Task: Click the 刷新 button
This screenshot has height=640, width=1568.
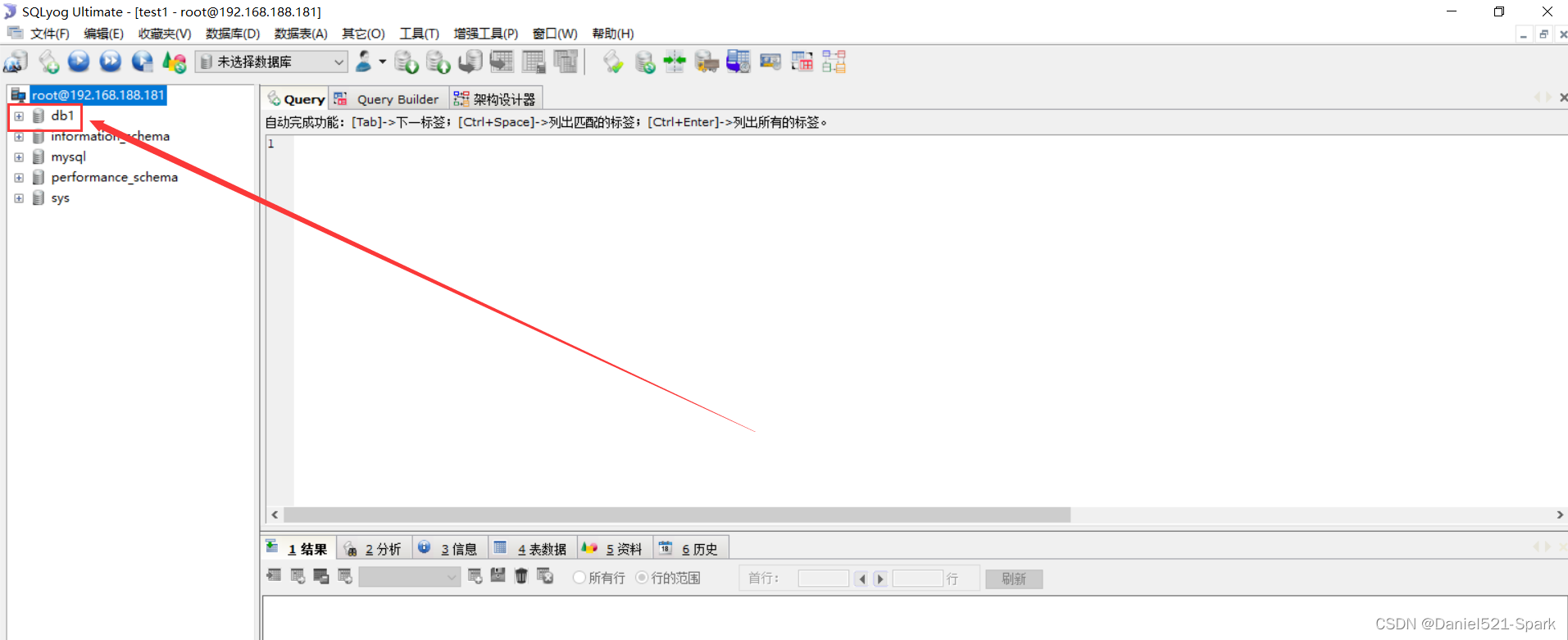Action: [x=1014, y=579]
